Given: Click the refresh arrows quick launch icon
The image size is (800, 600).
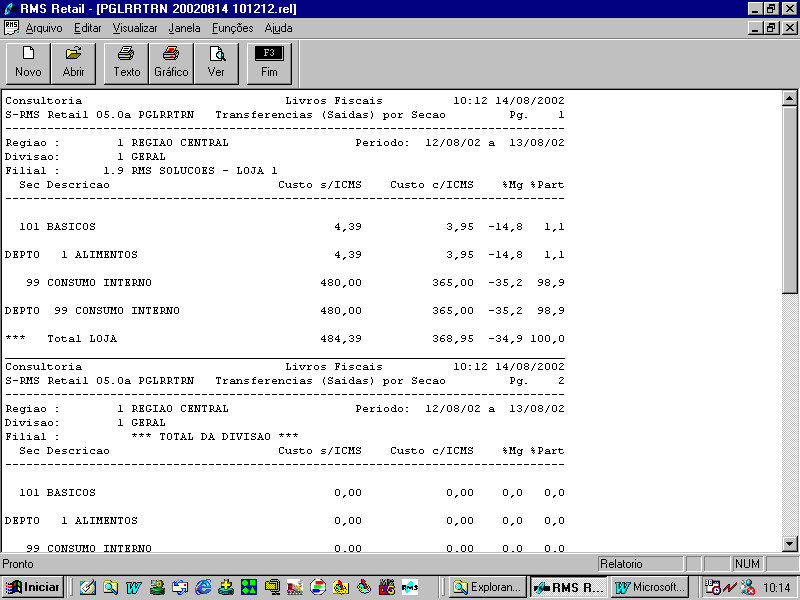Looking at the screenshot, I should 180,587.
